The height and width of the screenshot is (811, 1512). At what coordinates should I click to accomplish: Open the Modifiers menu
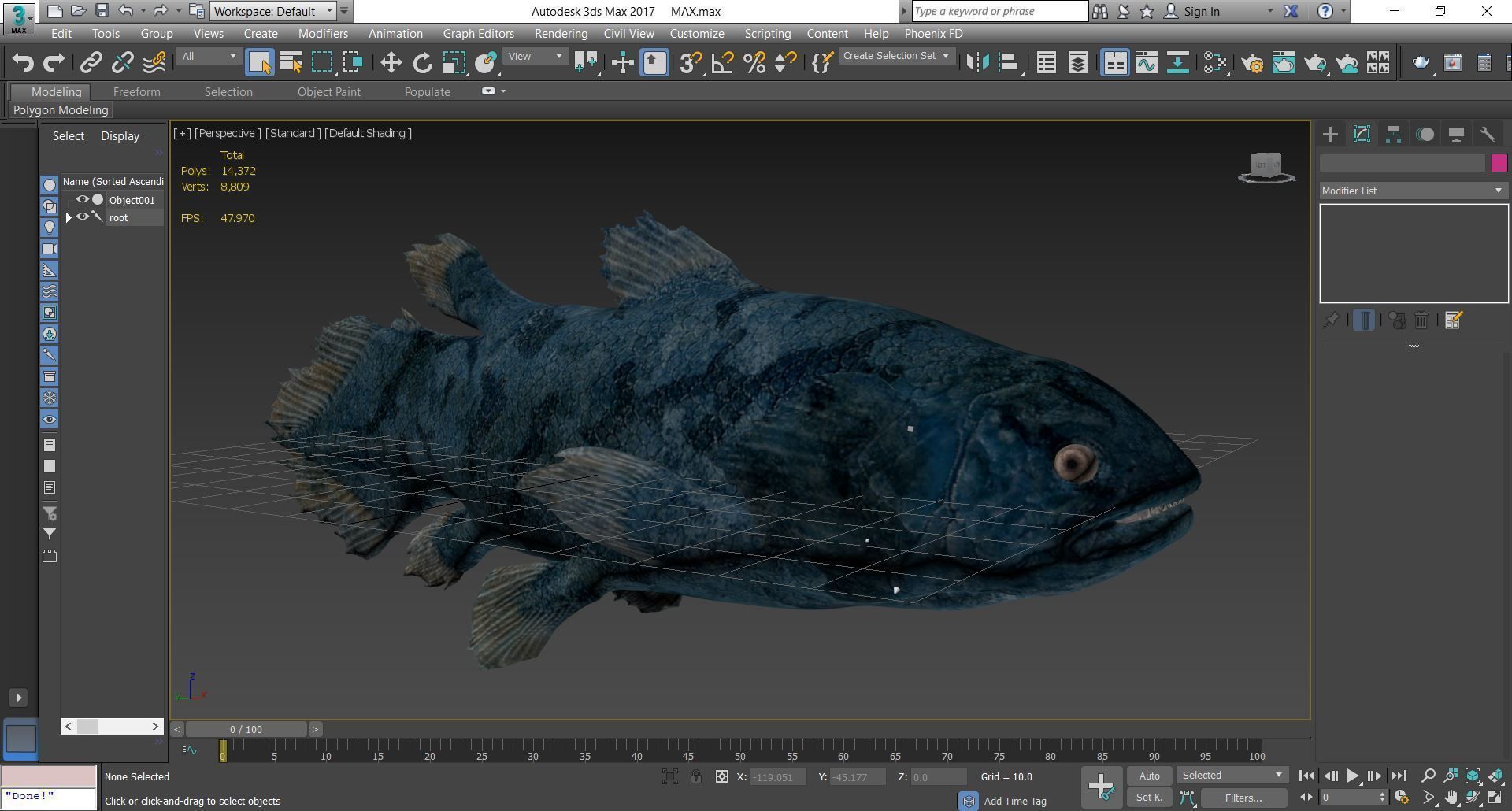tap(323, 34)
